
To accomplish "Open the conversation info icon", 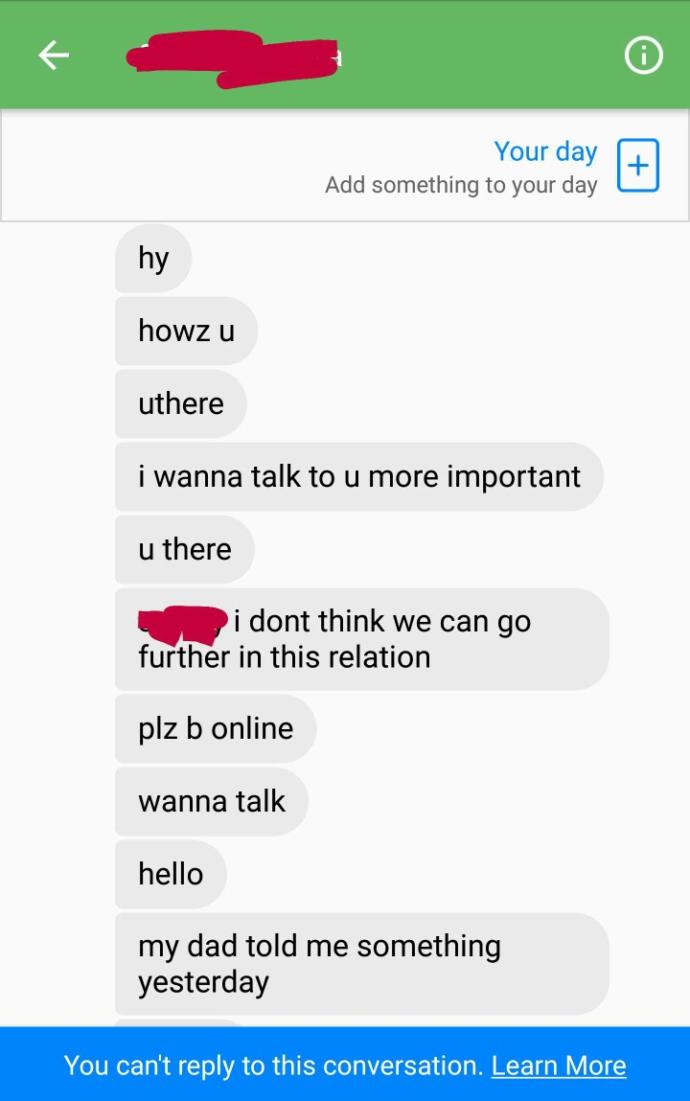I will coord(643,55).
